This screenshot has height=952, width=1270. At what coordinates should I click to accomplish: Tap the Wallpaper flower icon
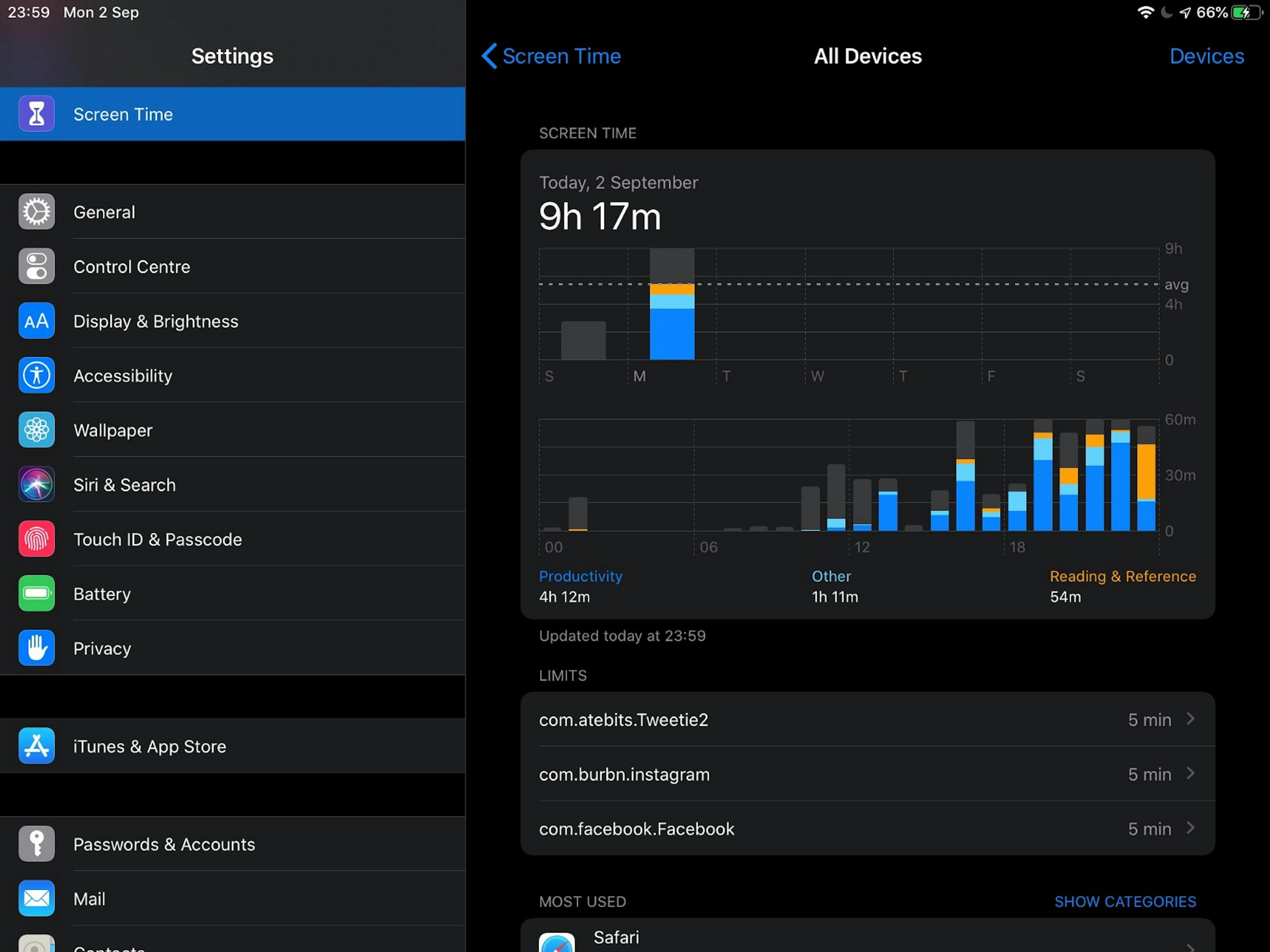point(36,430)
